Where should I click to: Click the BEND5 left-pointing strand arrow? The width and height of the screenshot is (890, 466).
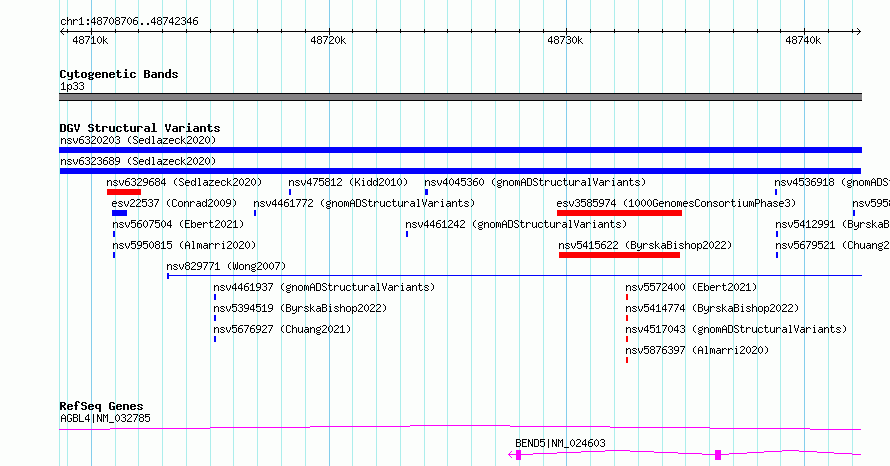point(511,455)
